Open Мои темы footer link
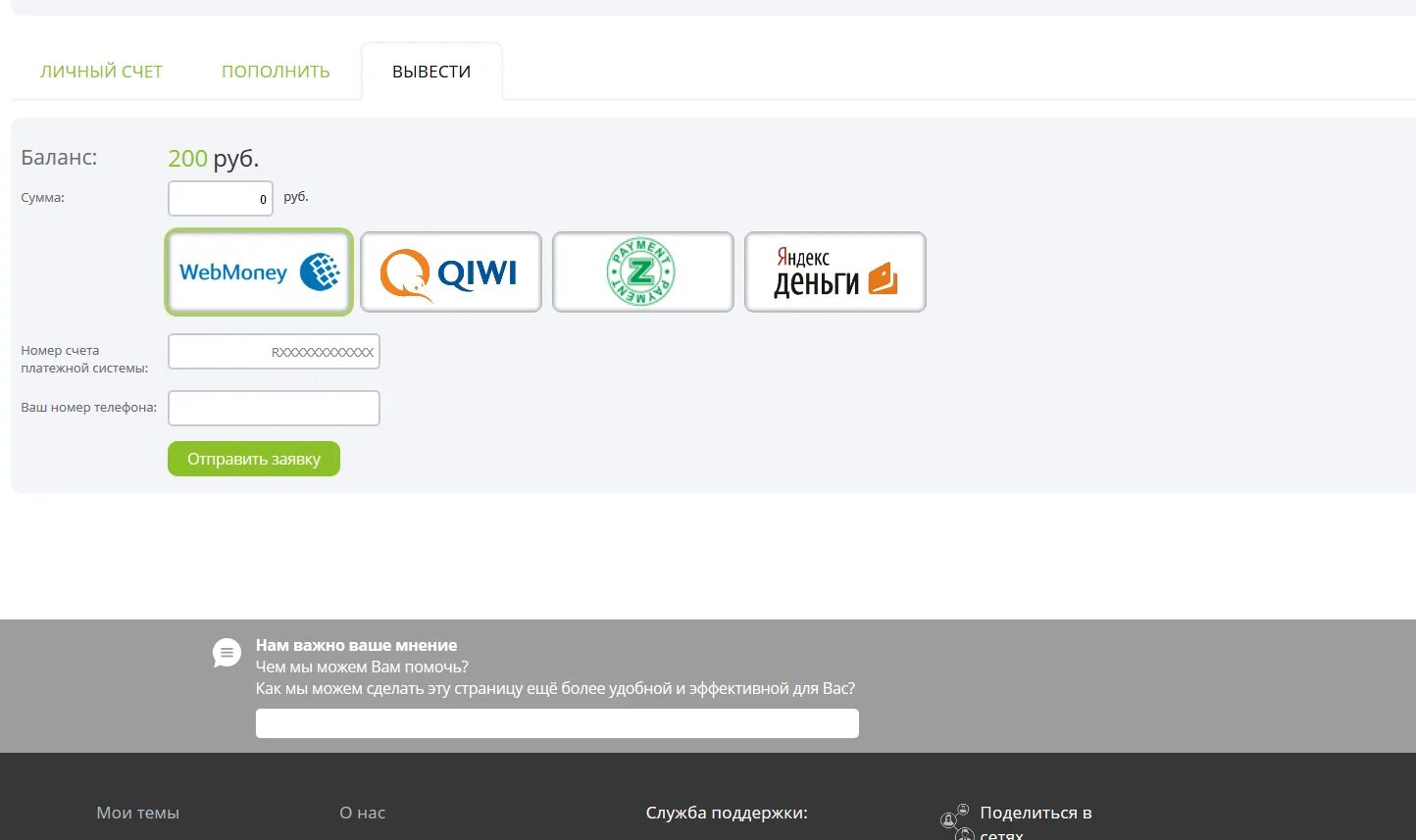Screen dimensions: 1416x840 [138, 813]
